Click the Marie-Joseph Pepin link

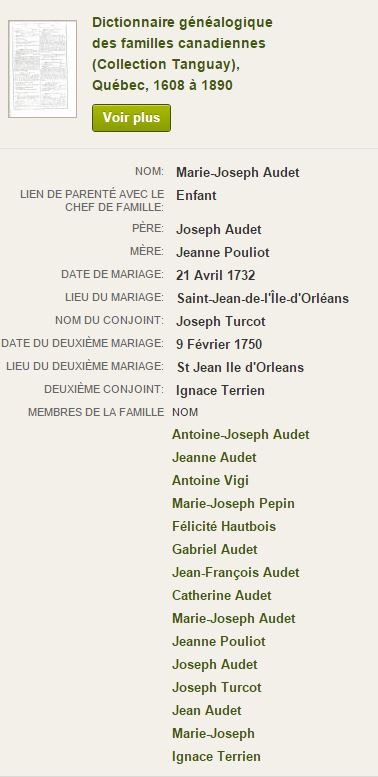(233, 503)
